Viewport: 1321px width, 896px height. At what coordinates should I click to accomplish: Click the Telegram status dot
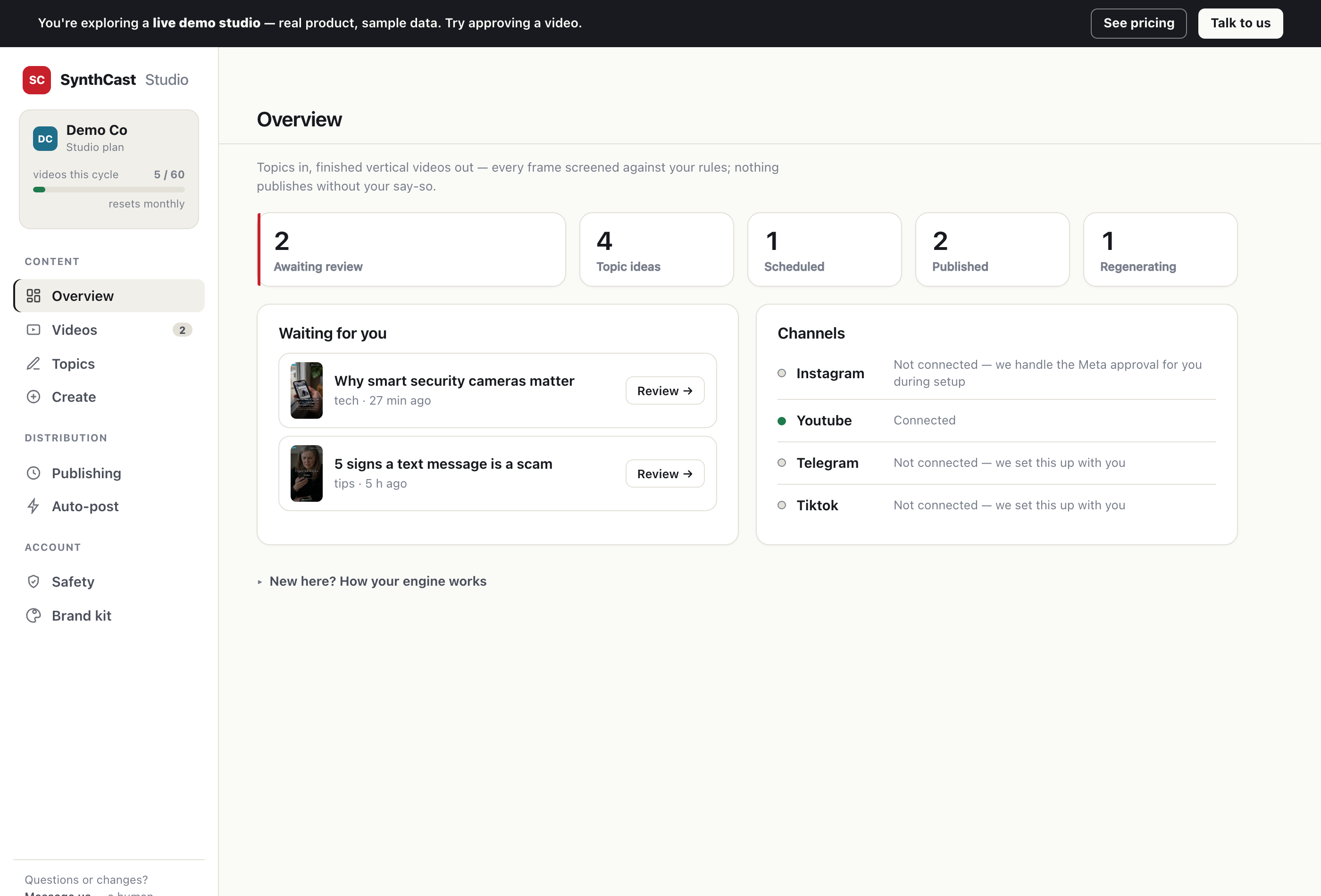point(782,463)
